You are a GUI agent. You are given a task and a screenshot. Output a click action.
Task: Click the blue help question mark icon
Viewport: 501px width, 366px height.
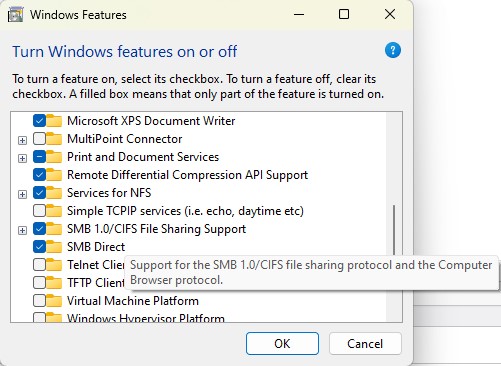tap(393, 50)
